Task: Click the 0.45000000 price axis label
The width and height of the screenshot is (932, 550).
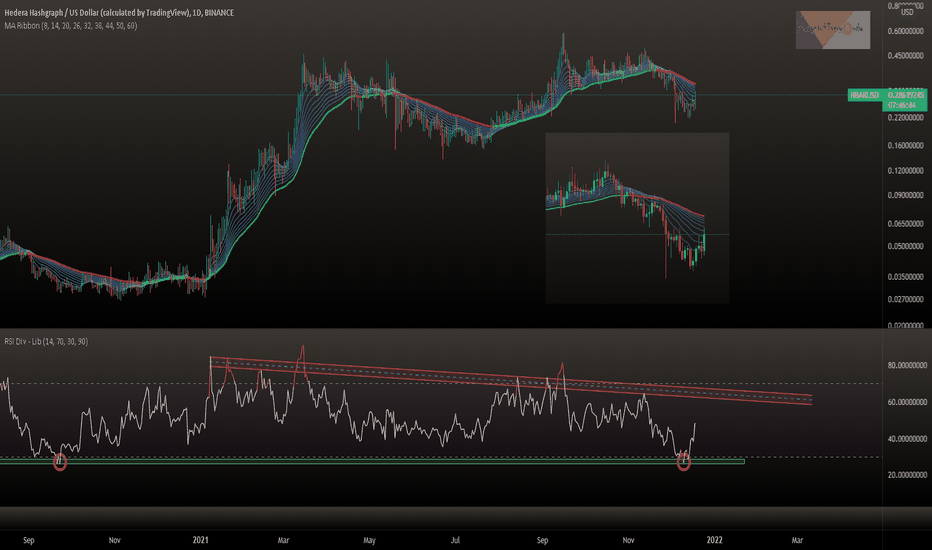Action: [906, 56]
